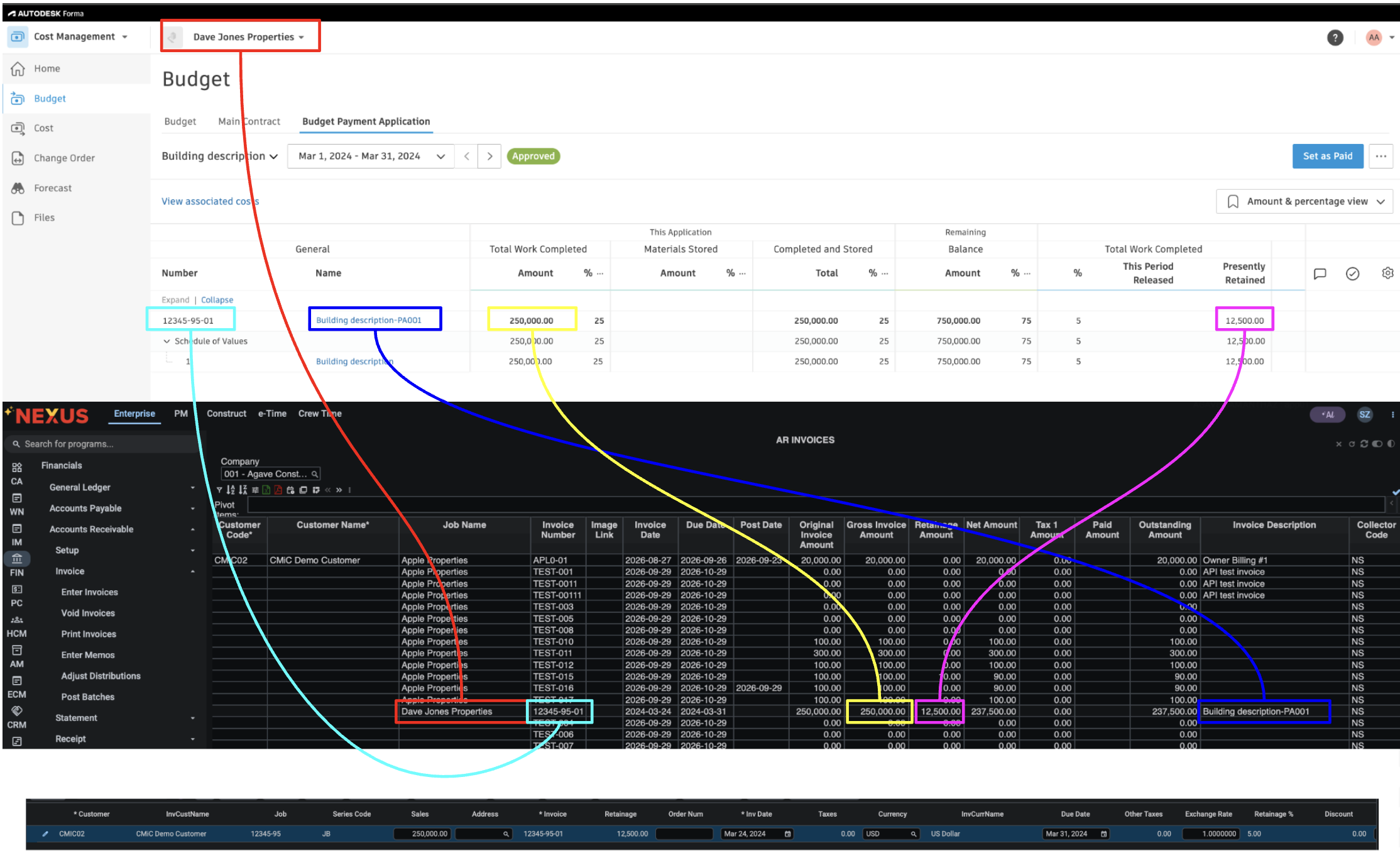Screen dimensions: 1400x865
Task: Open more options ellipsis beside Set as Paid
Action: [1381, 157]
